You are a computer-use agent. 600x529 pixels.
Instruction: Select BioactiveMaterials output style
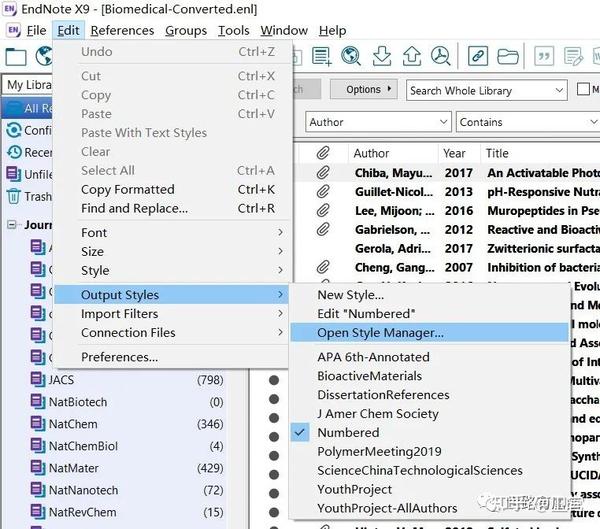tap(429, 376)
